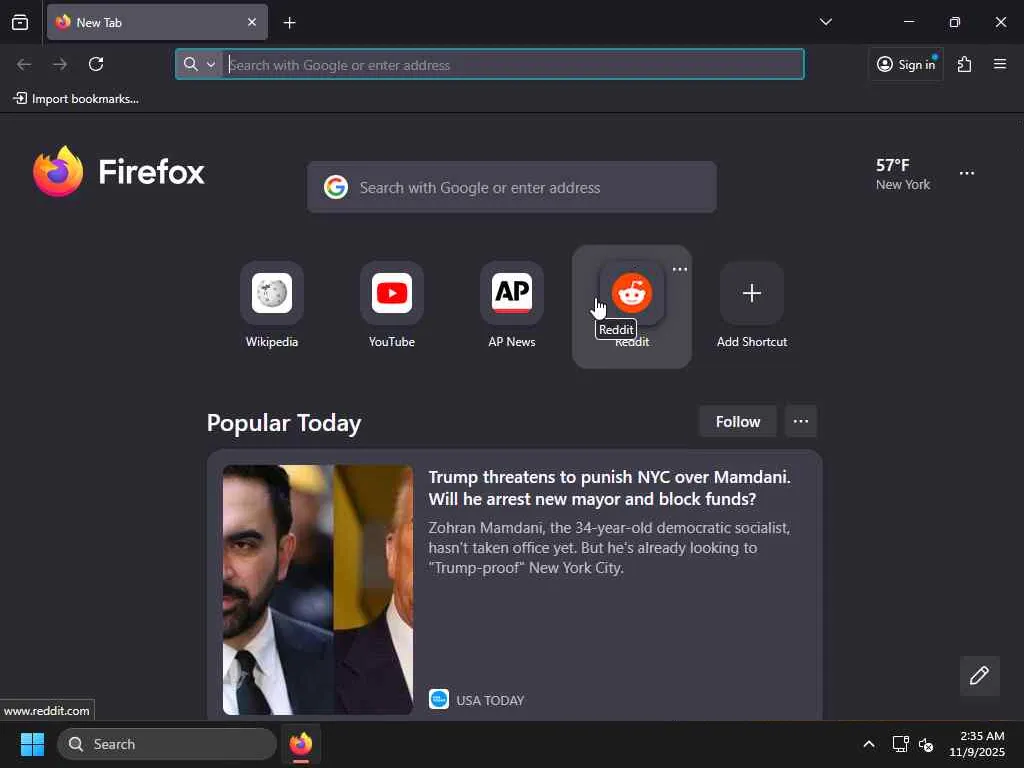Screen dimensions: 1024x768
Task: Open weather widget options menu
Action: (967, 173)
